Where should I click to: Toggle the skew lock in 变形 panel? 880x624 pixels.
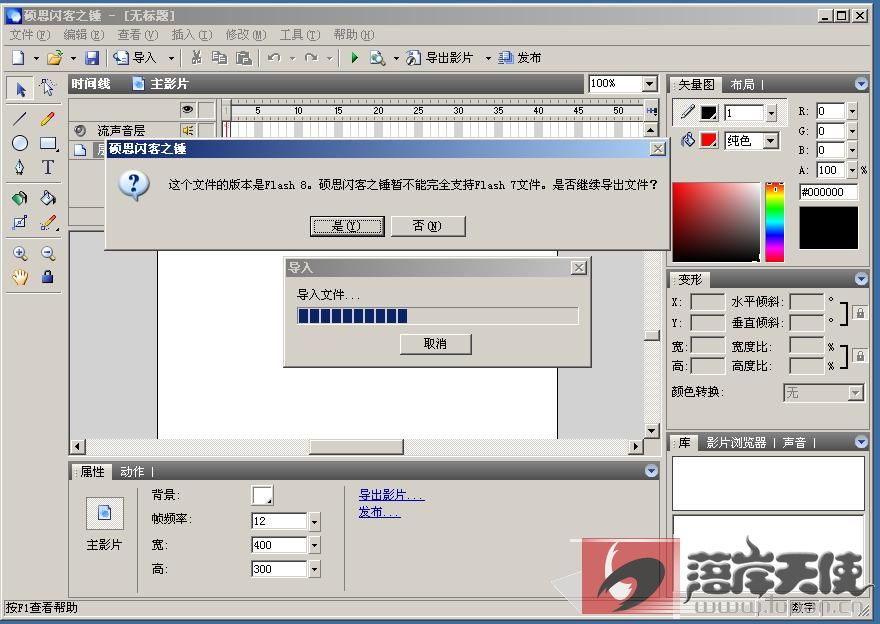[x=860, y=313]
